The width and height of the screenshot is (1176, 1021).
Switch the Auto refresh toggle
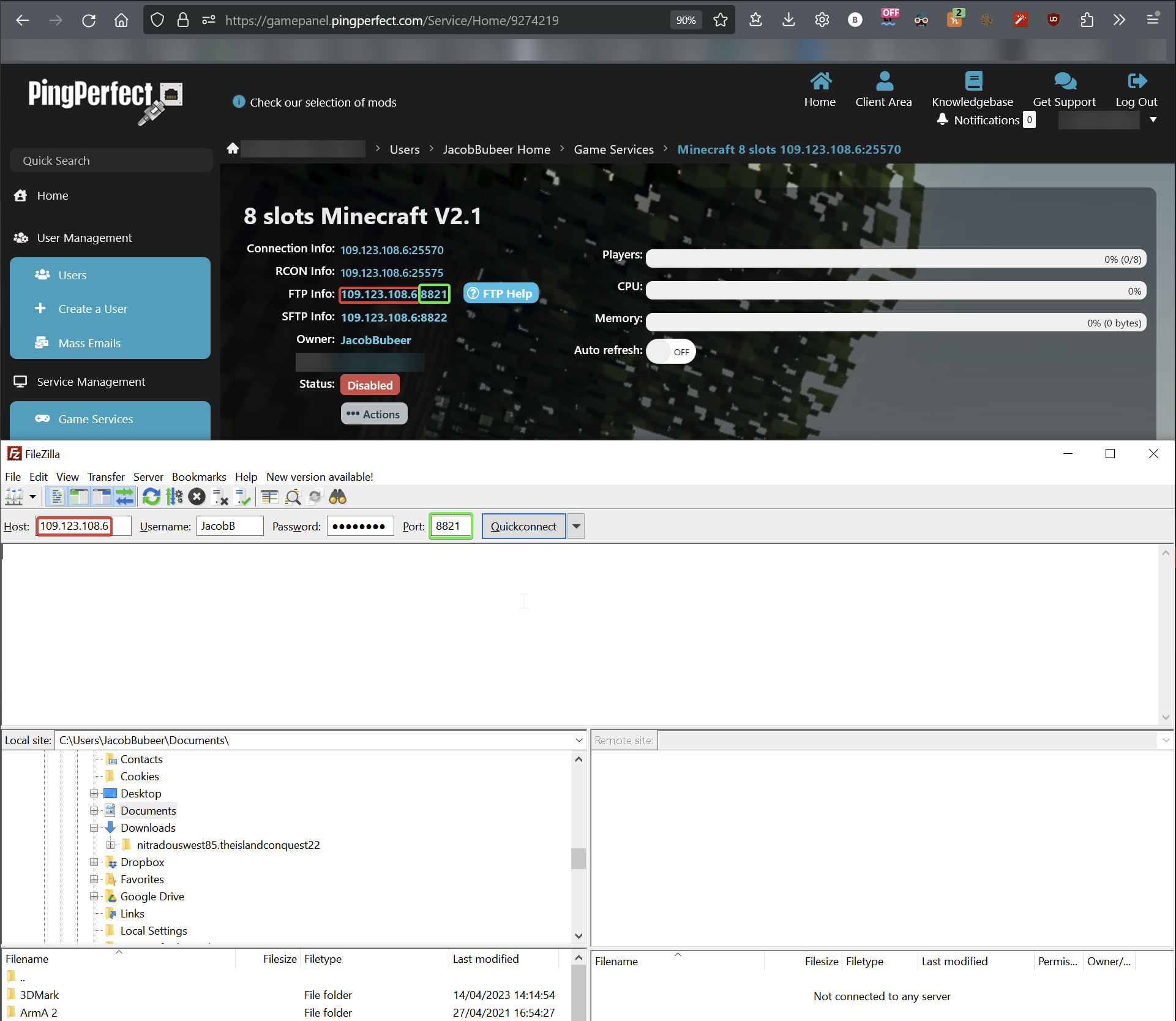(671, 352)
